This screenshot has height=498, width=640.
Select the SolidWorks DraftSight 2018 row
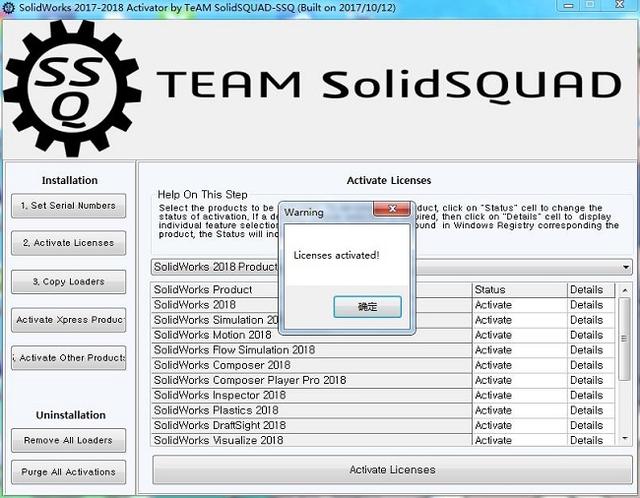click(x=311, y=426)
